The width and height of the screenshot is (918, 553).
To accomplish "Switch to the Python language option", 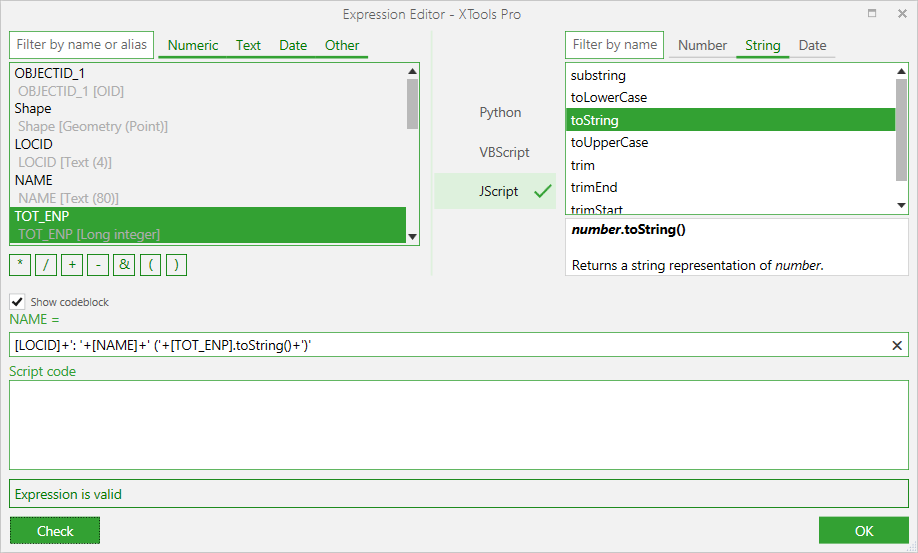I will point(500,113).
